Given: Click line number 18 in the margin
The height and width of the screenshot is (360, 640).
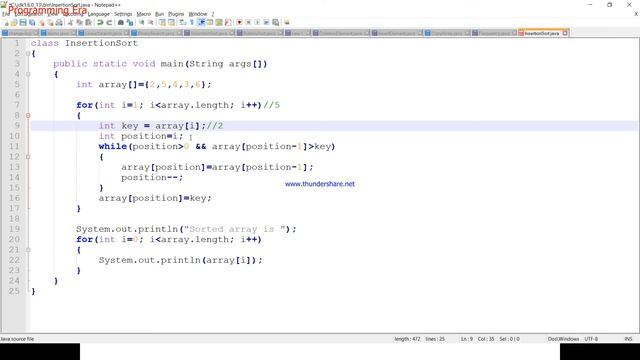Looking at the screenshot, I should pyautogui.click(x=14, y=219).
